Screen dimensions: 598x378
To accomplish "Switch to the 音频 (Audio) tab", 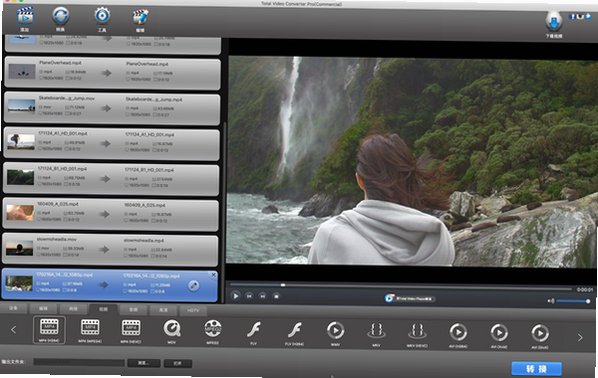I will [133, 310].
